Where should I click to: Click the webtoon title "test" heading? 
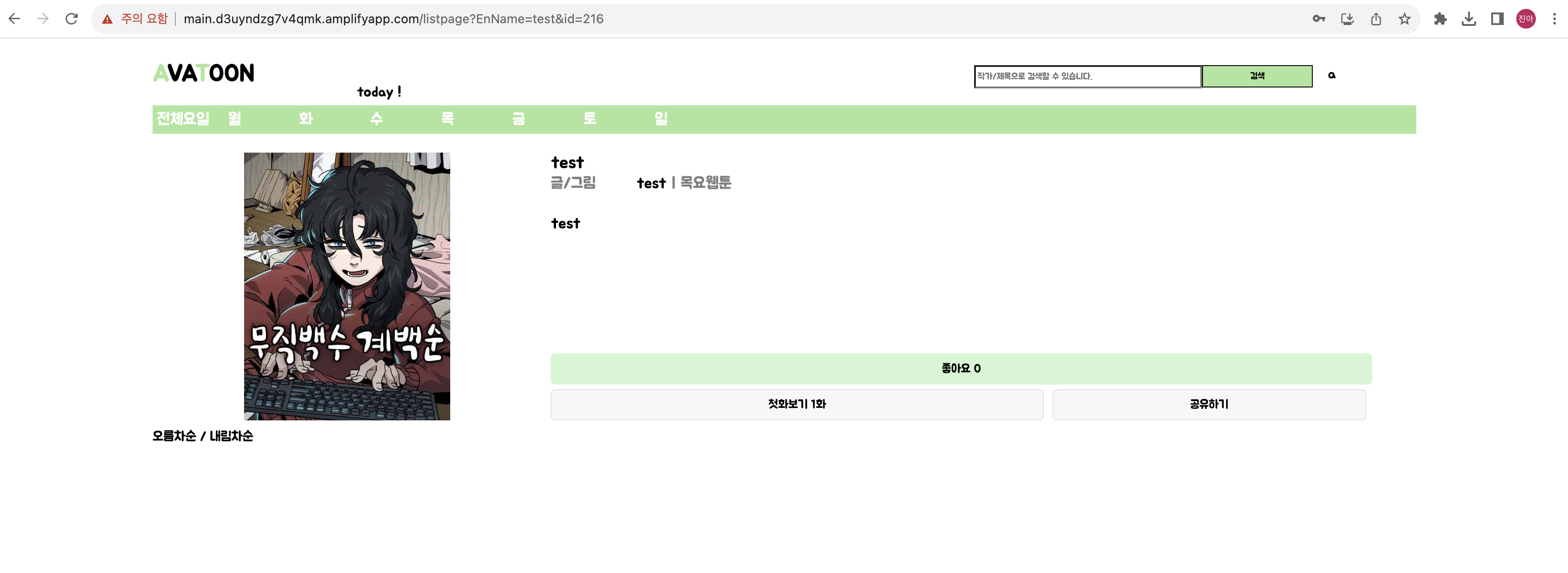point(567,162)
